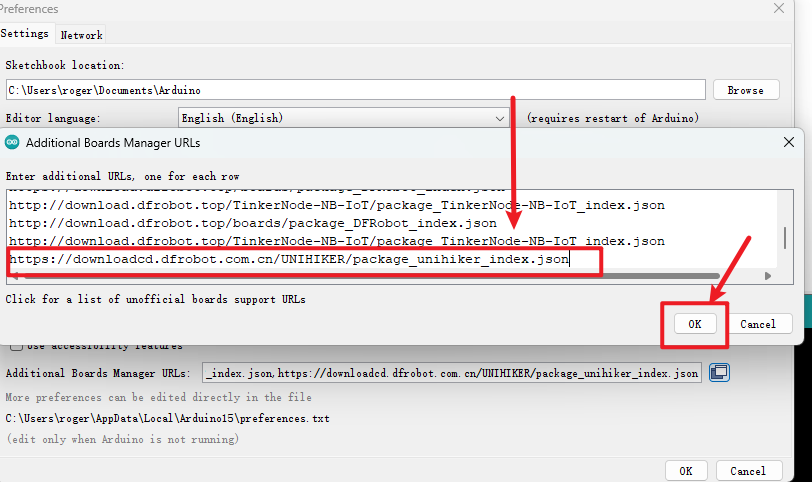
Task: Click the Browse button for sketchbook location
Action: point(745,90)
